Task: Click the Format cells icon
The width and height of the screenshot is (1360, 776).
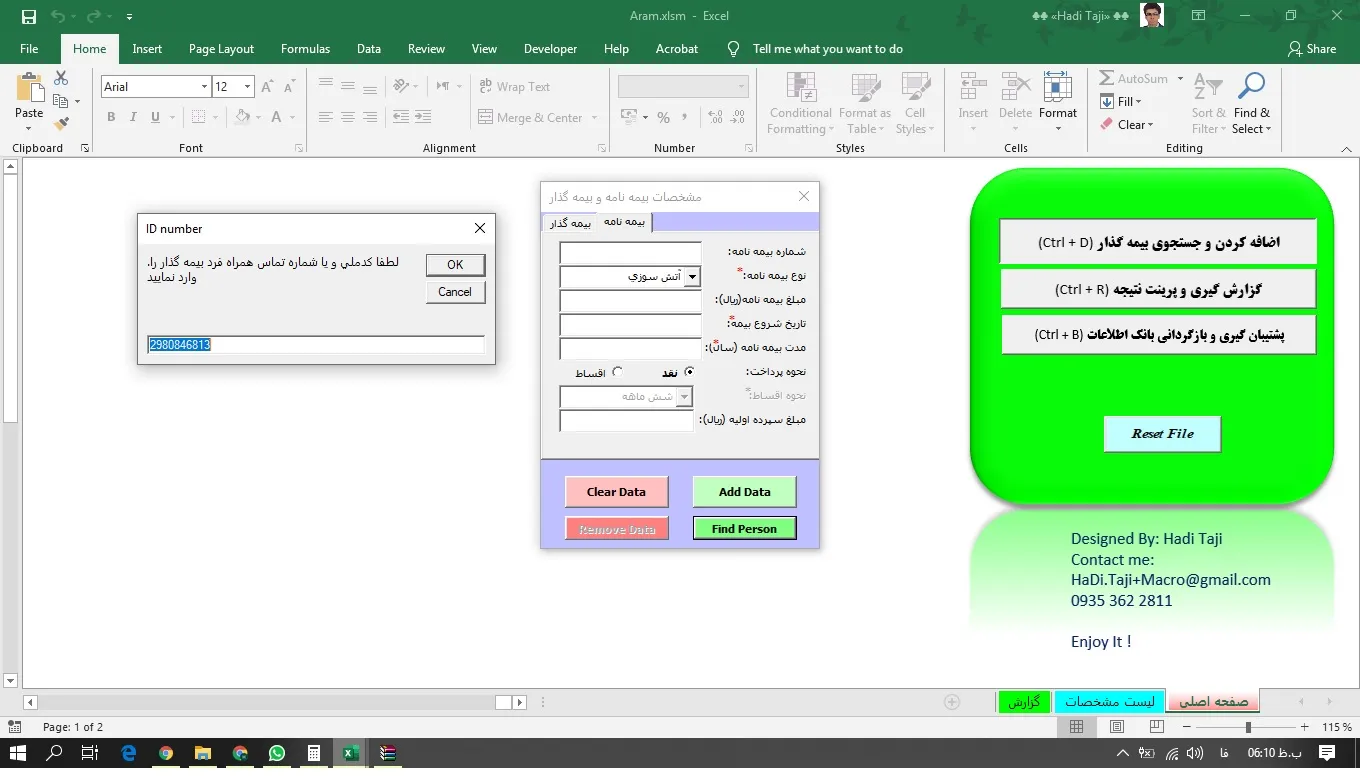Action: click(x=1057, y=90)
